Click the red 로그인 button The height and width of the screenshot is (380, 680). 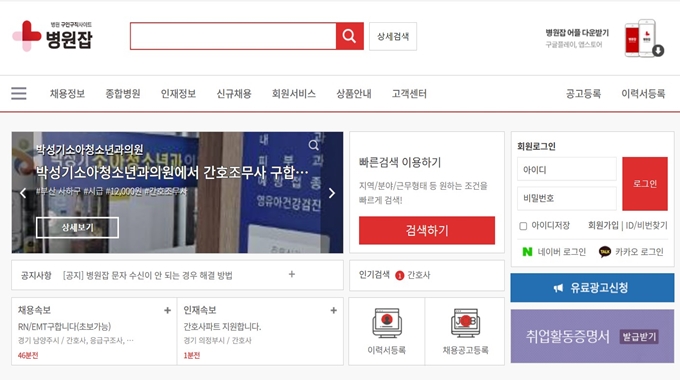645,183
